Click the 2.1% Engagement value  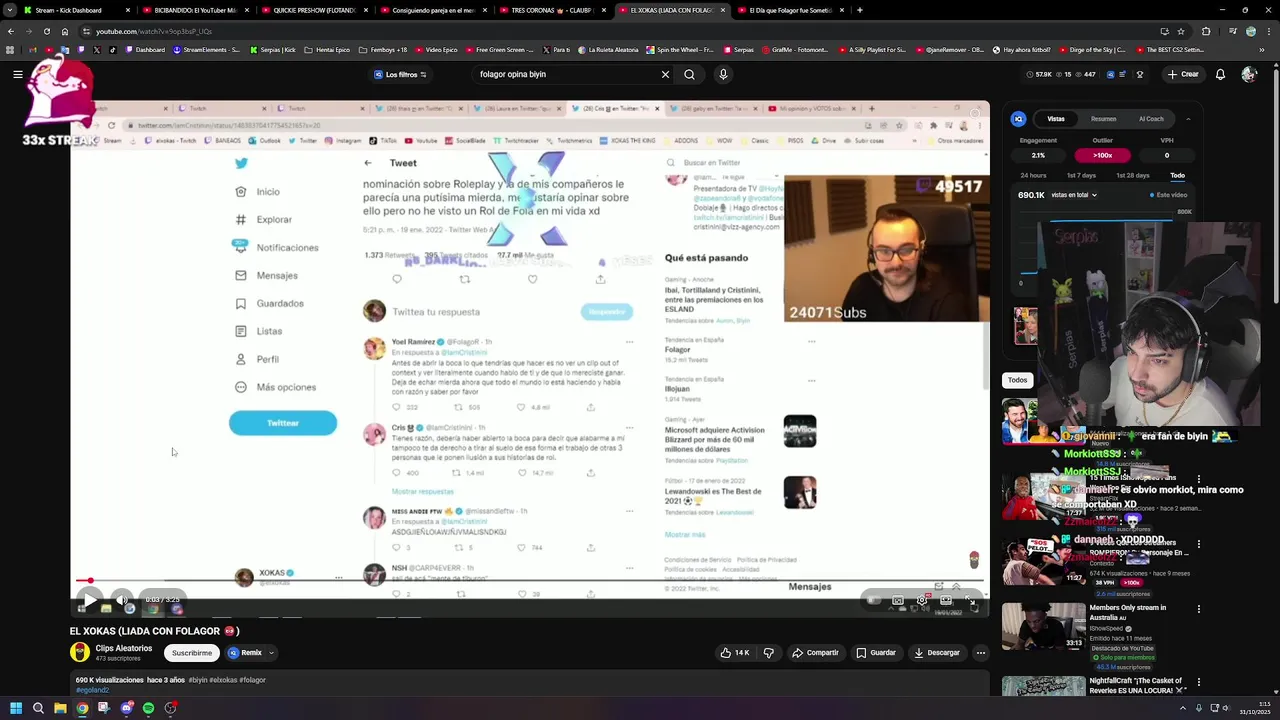point(1038,155)
